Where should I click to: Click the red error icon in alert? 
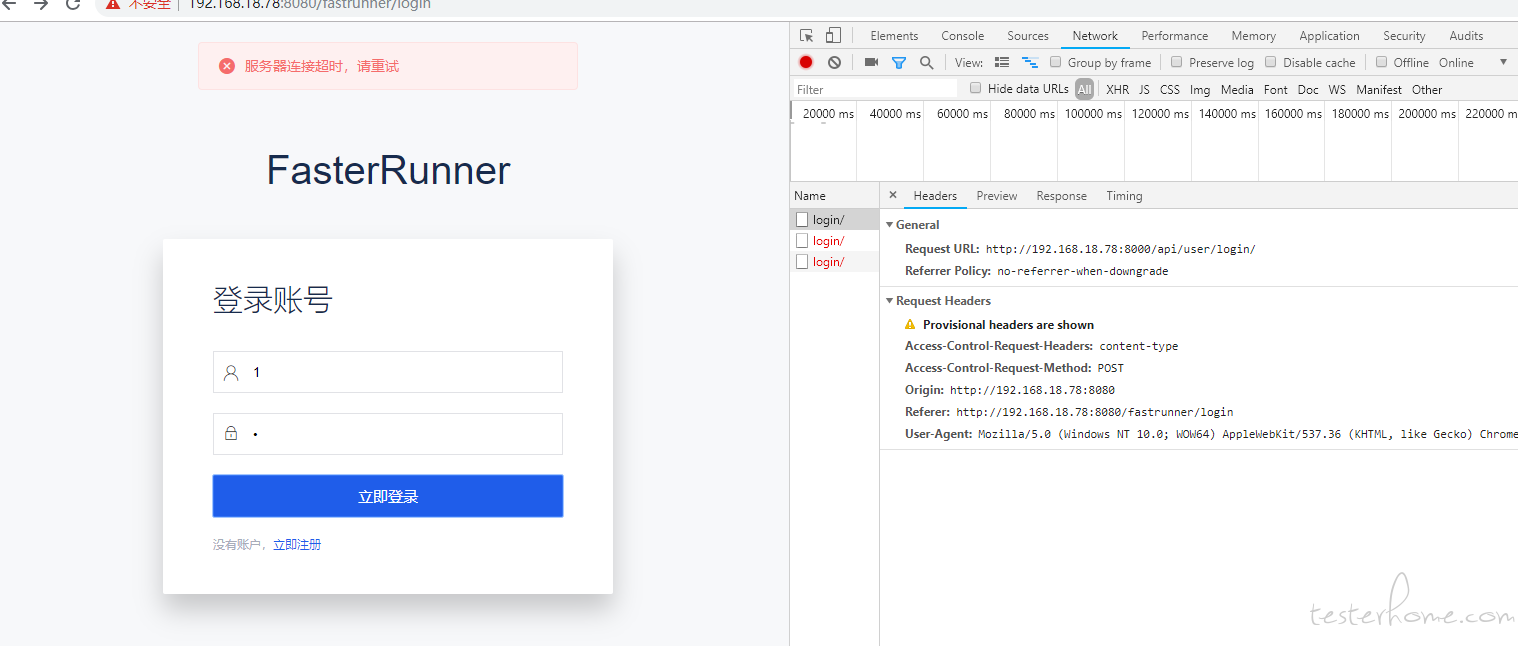pyautogui.click(x=227, y=66)
